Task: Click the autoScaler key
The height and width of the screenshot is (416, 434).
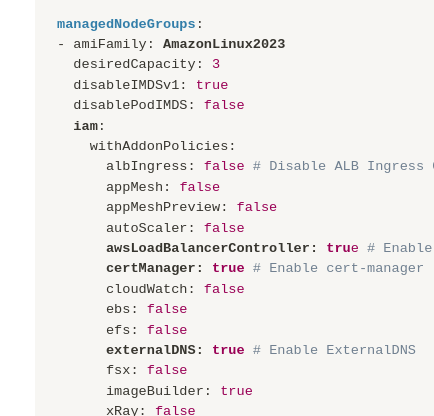Action: 147,228
